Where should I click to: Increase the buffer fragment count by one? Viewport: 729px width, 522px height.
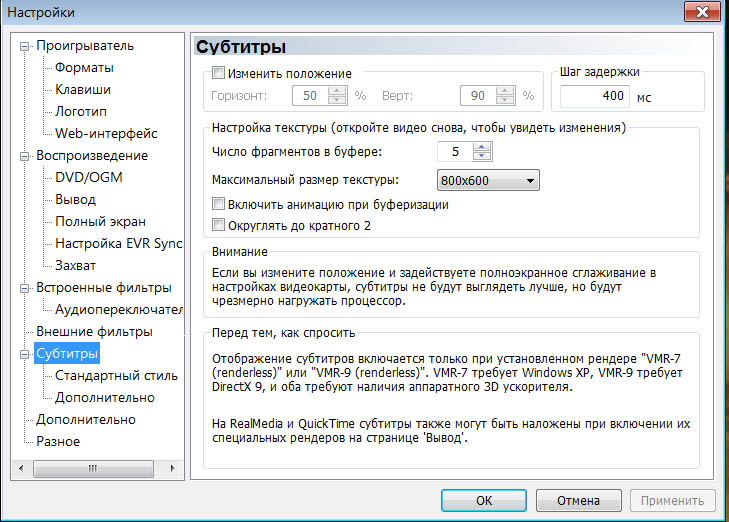coord(482,147)
